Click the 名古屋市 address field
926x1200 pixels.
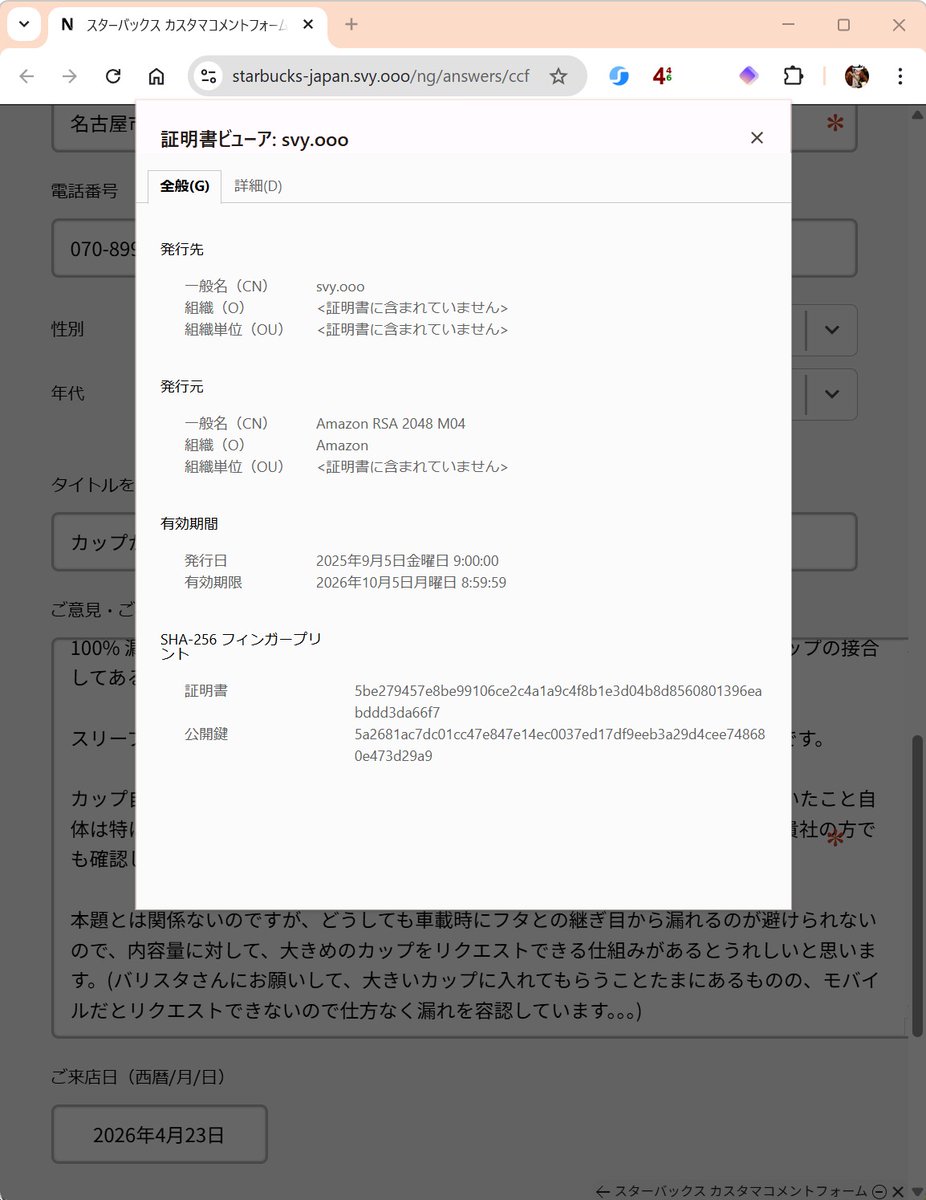pyautogui.click(x=454, y=124)
